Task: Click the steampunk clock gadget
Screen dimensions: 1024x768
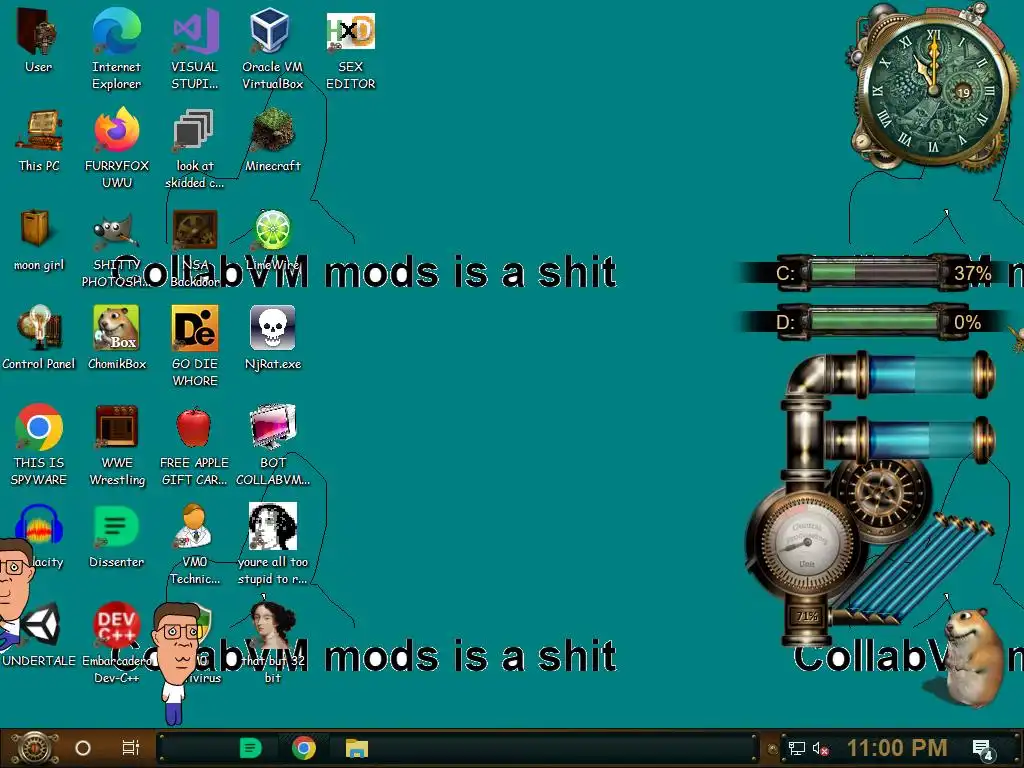Action: click(x=933, y=90)
